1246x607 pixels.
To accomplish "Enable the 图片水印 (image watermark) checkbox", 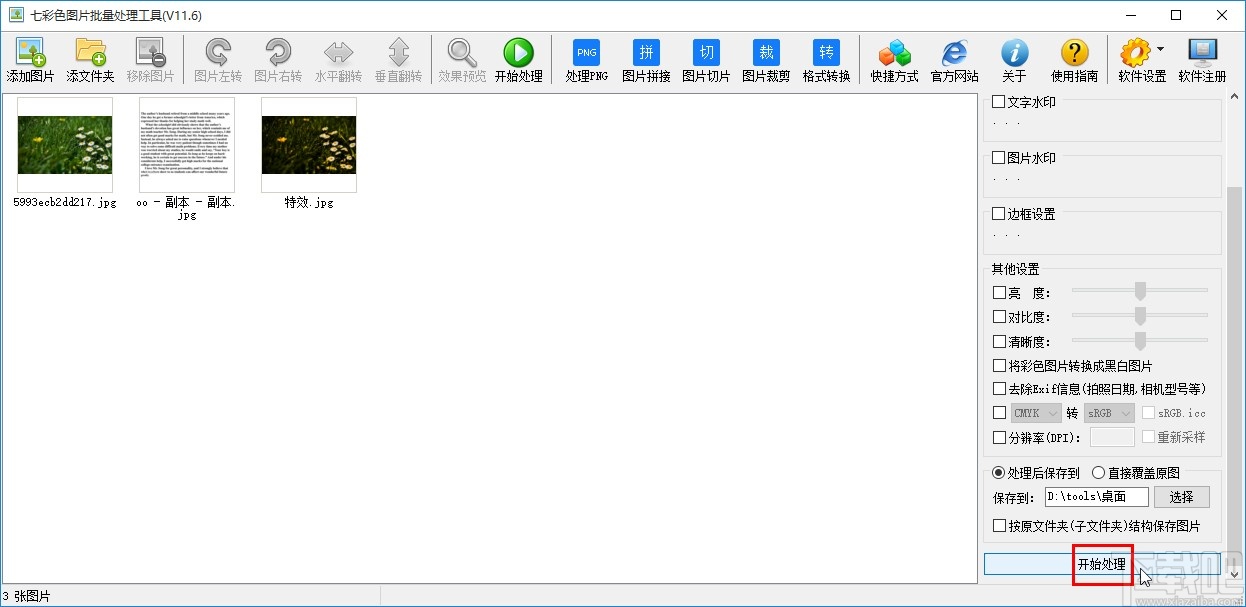I will click(999, 157).
